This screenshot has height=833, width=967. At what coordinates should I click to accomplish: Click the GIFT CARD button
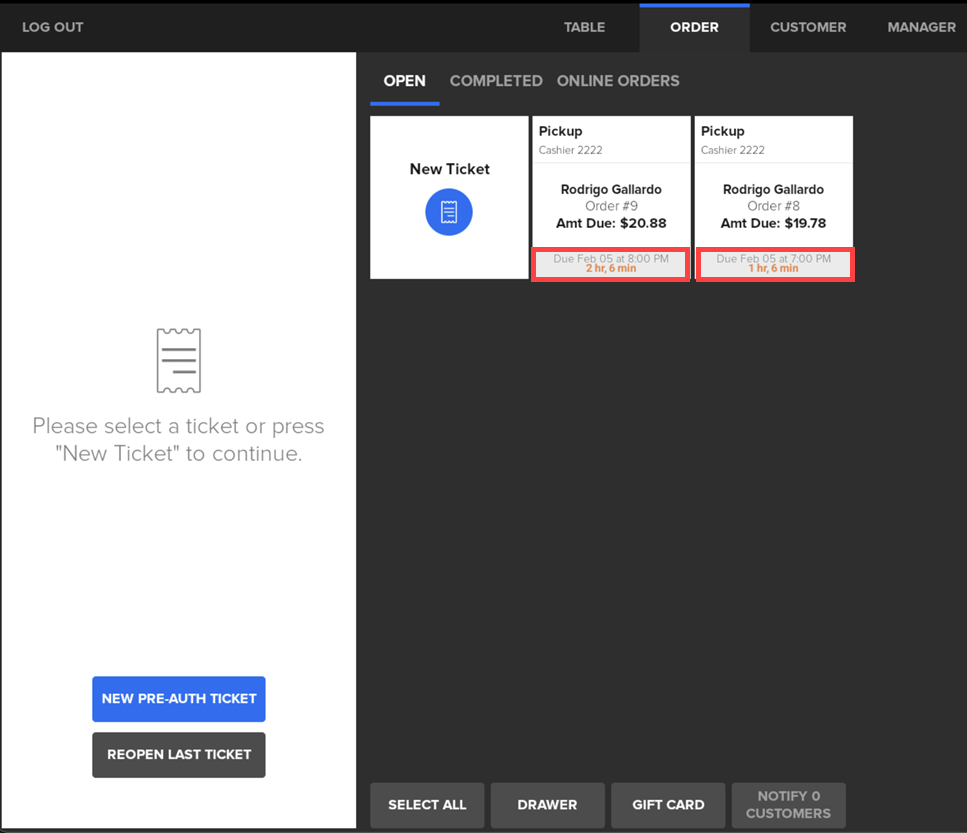coord(668,805)
